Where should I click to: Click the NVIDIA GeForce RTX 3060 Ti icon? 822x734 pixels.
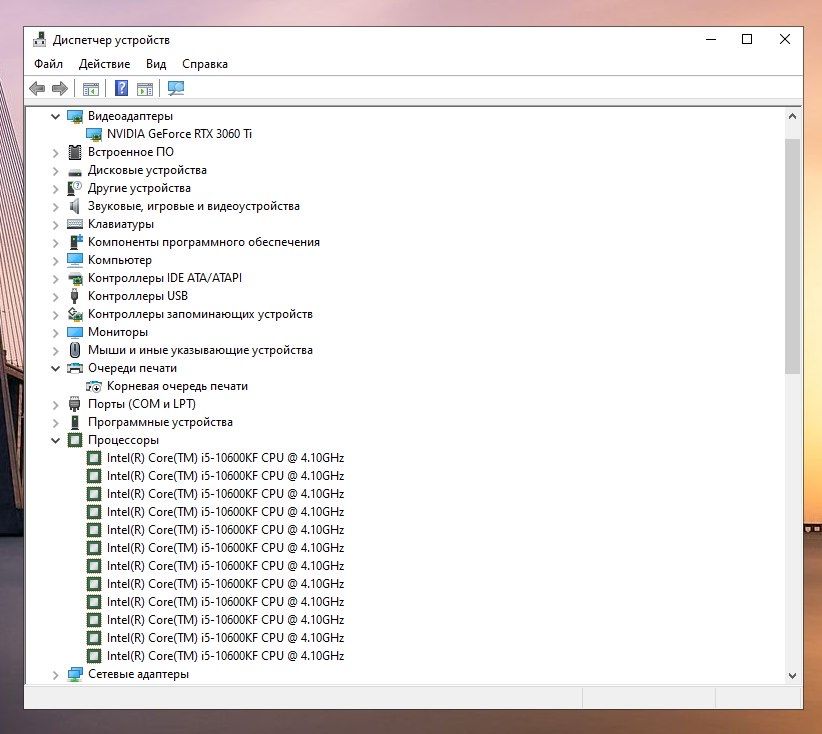(x=94, y=134)
